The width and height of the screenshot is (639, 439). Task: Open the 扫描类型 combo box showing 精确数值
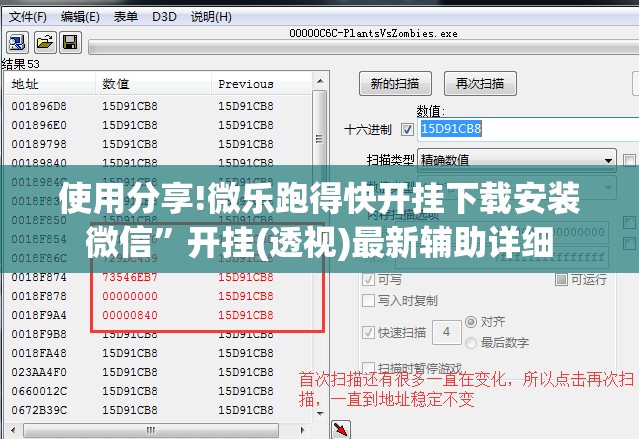click(x=517, y=160)
